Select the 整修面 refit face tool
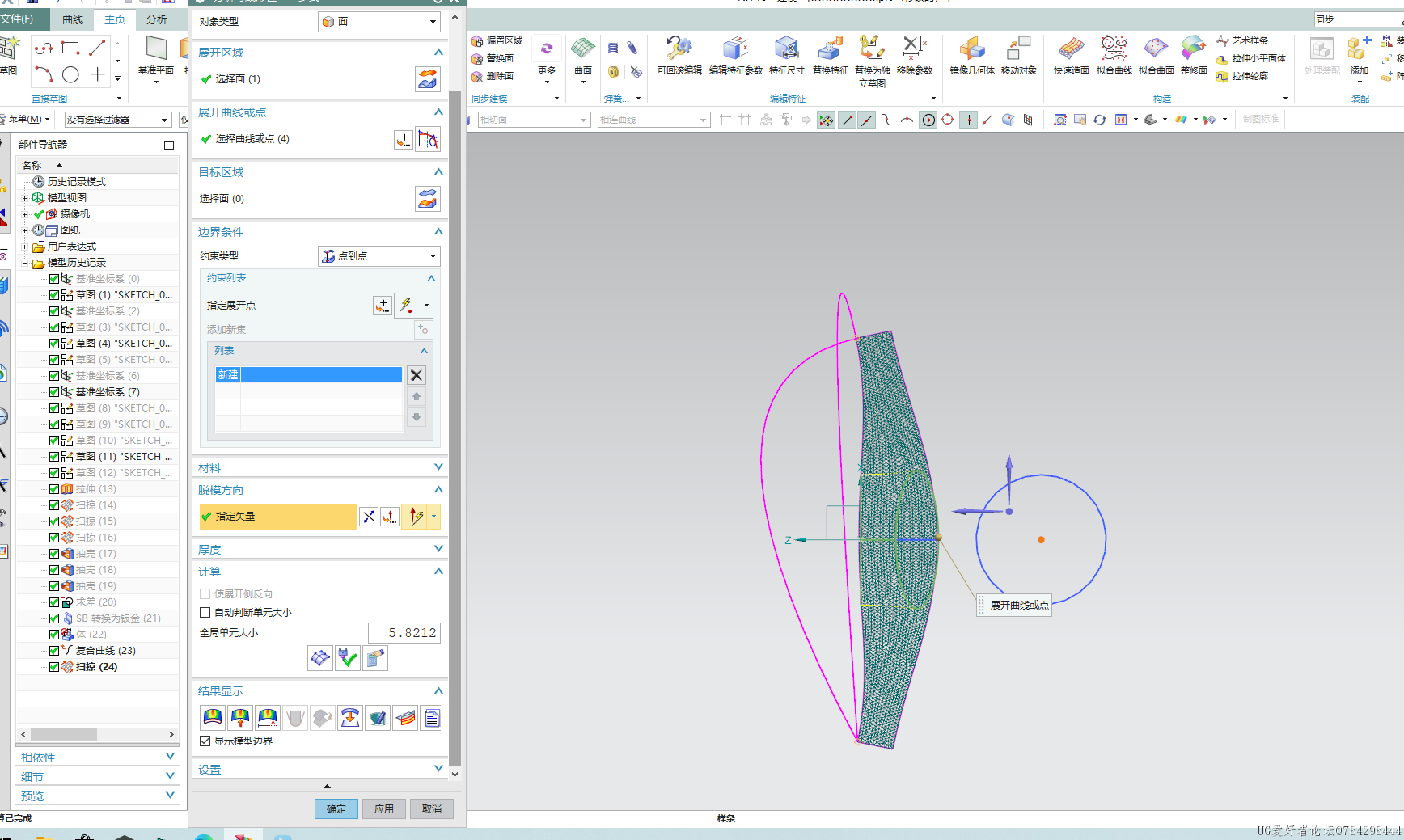Image resolution: width=1404 pixels, height=840 pixels. pos(1194,56)
